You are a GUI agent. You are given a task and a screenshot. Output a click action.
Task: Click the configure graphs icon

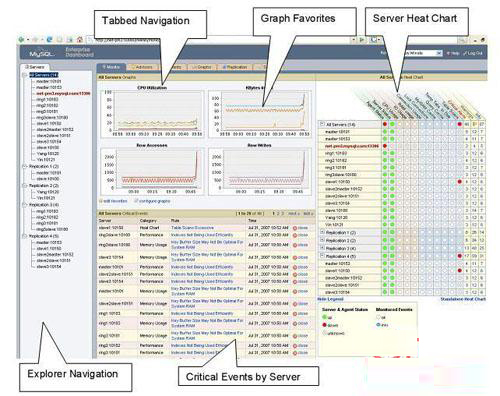pos(136,201)
